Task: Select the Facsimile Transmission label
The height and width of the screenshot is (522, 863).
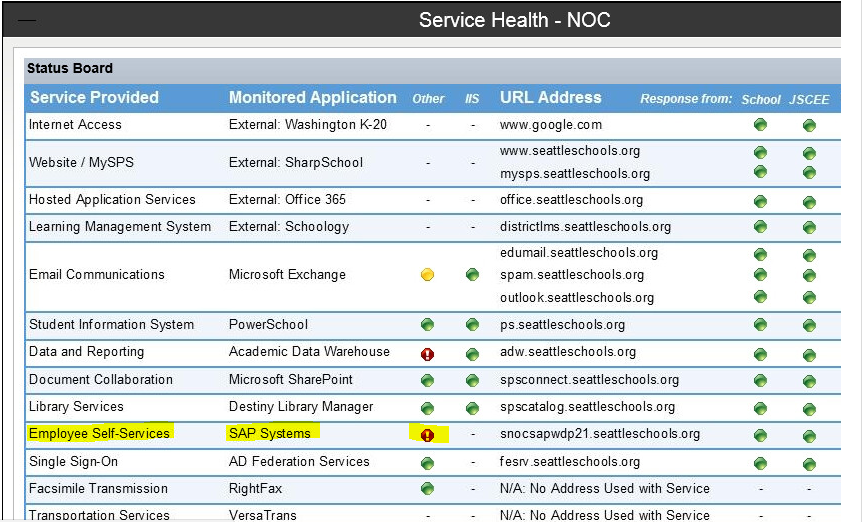Action: pos(98,488)
